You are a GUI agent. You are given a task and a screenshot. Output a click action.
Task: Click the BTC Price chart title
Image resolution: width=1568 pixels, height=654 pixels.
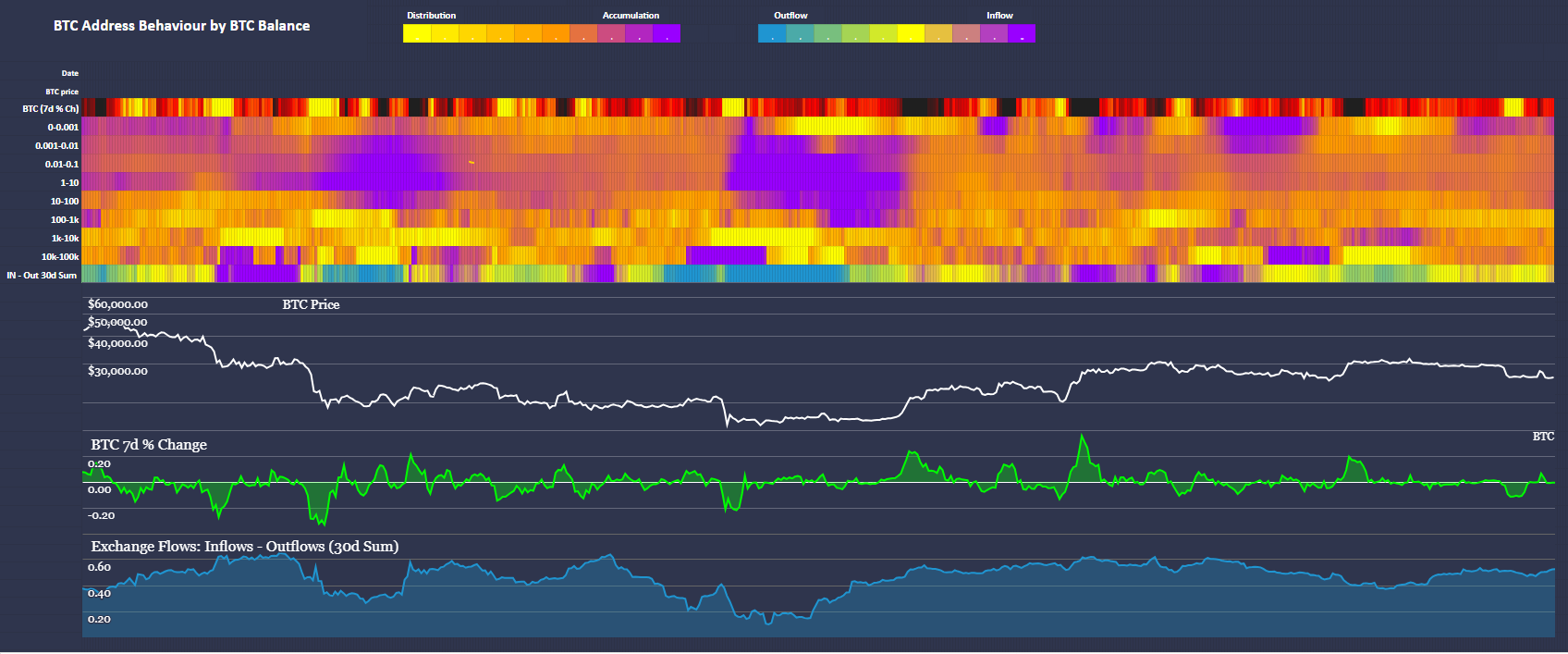(x=311, y=304)
